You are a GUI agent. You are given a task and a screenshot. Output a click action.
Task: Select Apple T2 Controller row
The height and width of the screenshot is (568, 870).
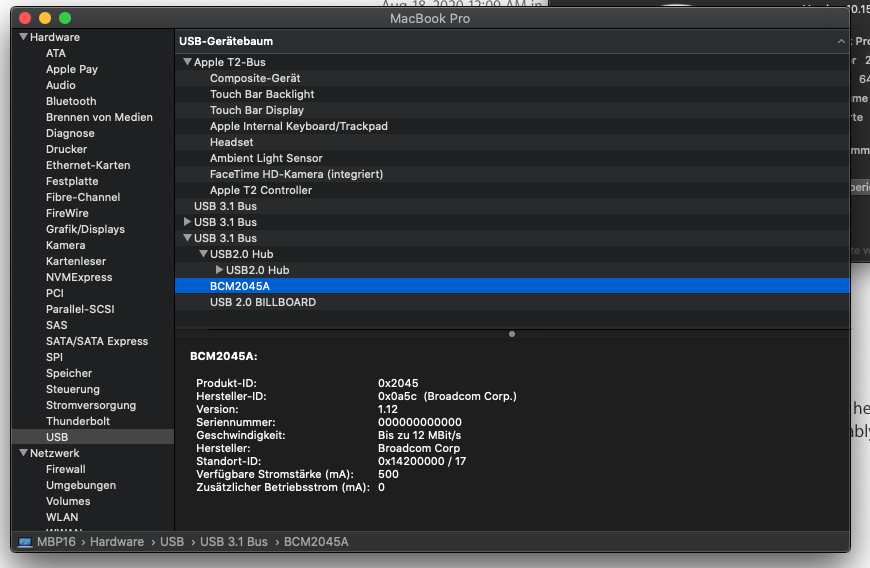(512, 190)
